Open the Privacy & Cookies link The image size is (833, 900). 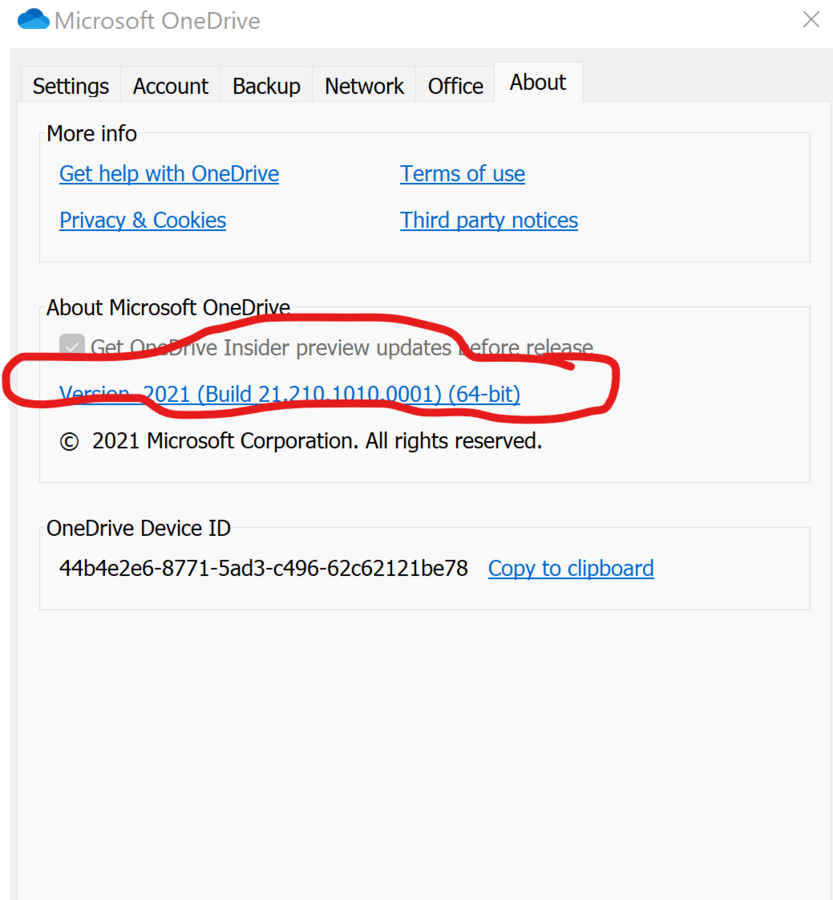click(142, 220)
